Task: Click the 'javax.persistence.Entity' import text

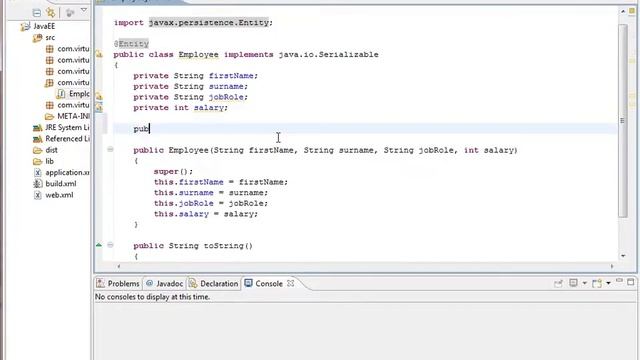Action: click(209, 22)
